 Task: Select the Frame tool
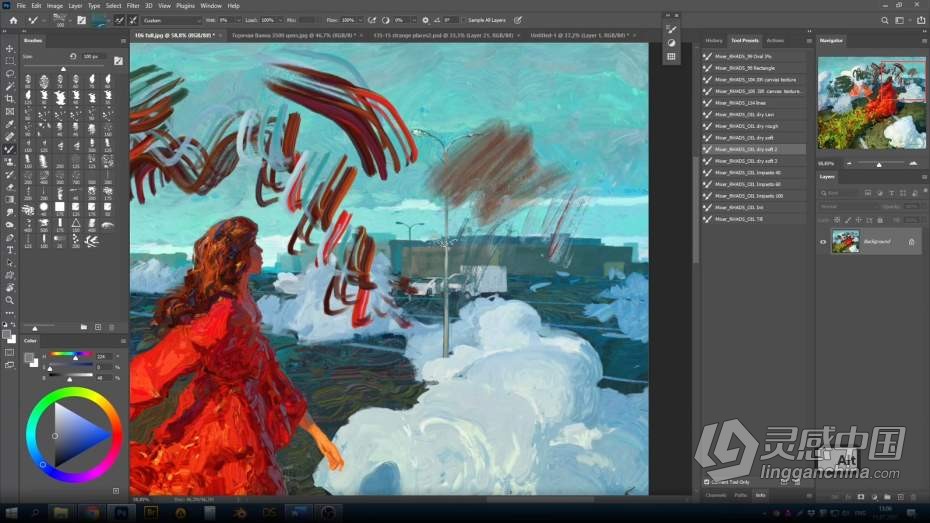(x=9, y=111)
